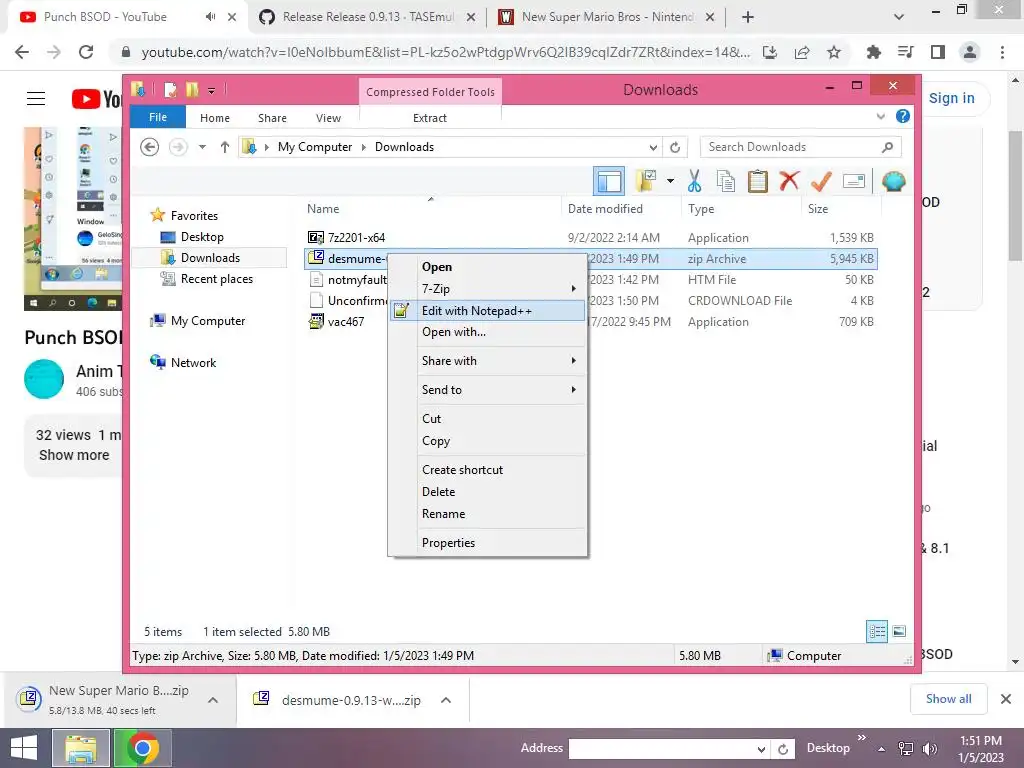Open recent locations dropdown arrow
Viewport: 1024px width, 768px height.
[202, 147]
